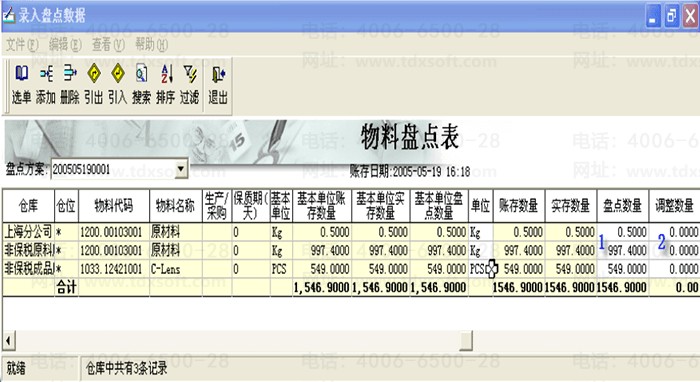This screenshot has width=700, height=382.
Task: Click the horizontal scrollbar thumb
Action: click(x=466, y=341)
